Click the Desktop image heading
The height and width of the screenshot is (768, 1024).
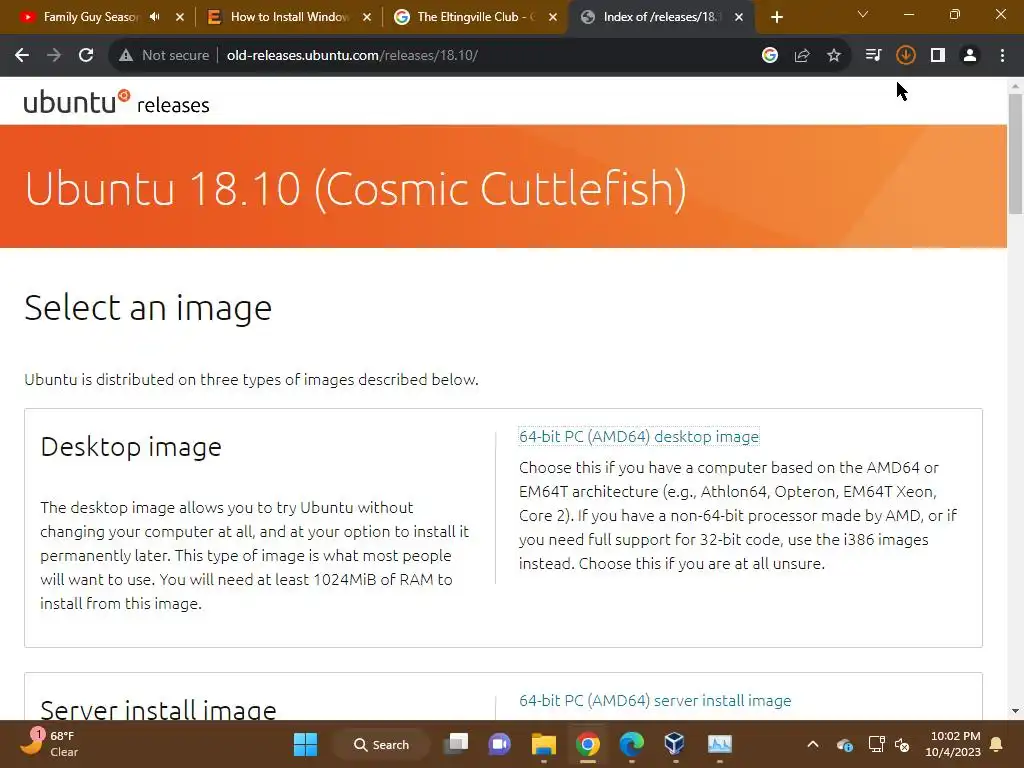coord(131,447)
